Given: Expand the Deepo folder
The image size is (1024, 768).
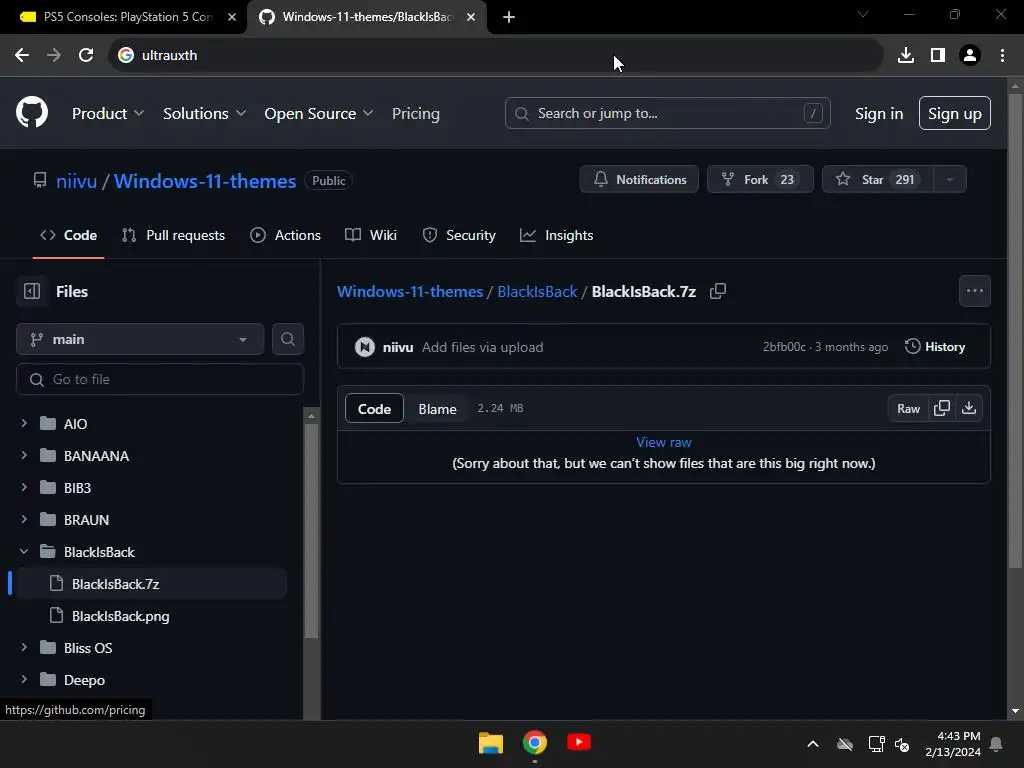Looking at the screenshot, I should click(x=24, y=679).
